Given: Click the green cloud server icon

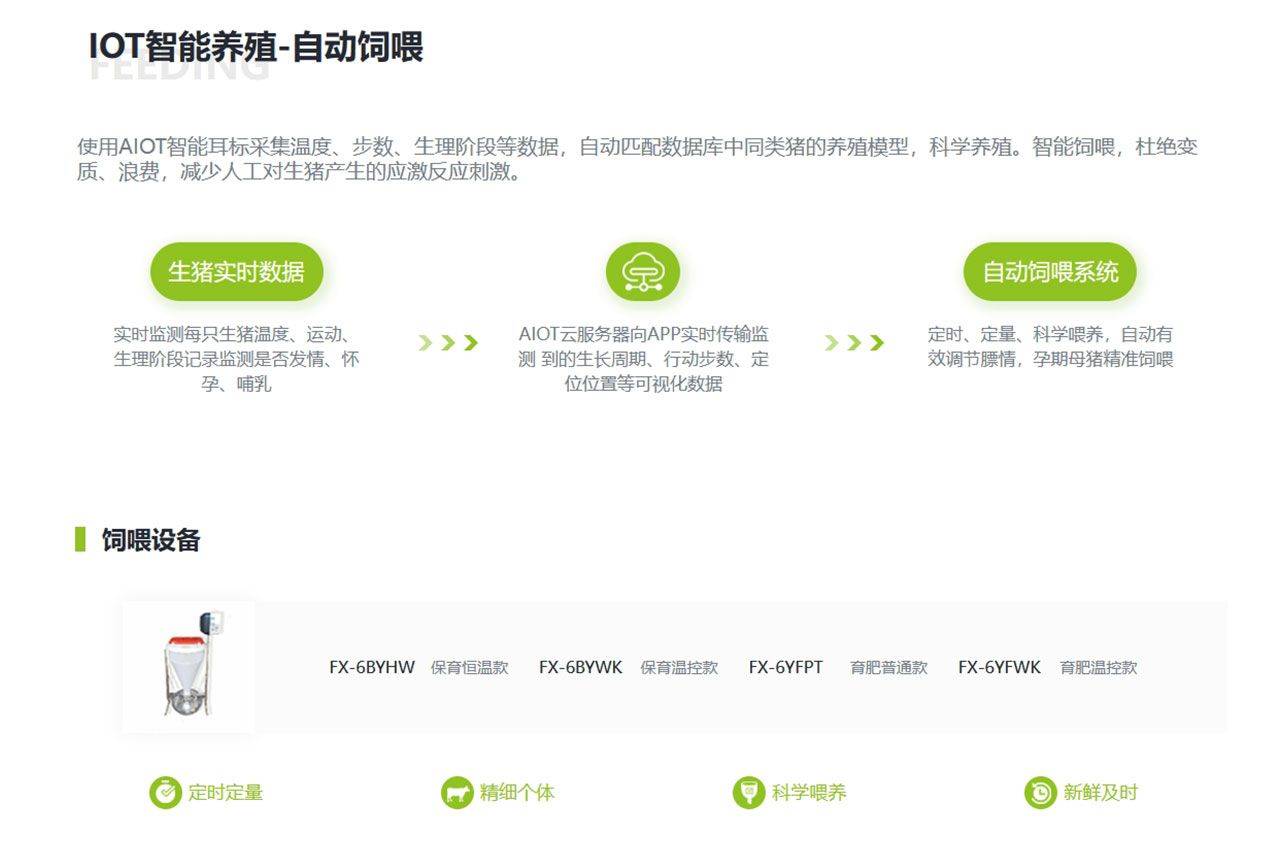Looking at the screenshot, I should pyautogui.click(x=642, y=272).
